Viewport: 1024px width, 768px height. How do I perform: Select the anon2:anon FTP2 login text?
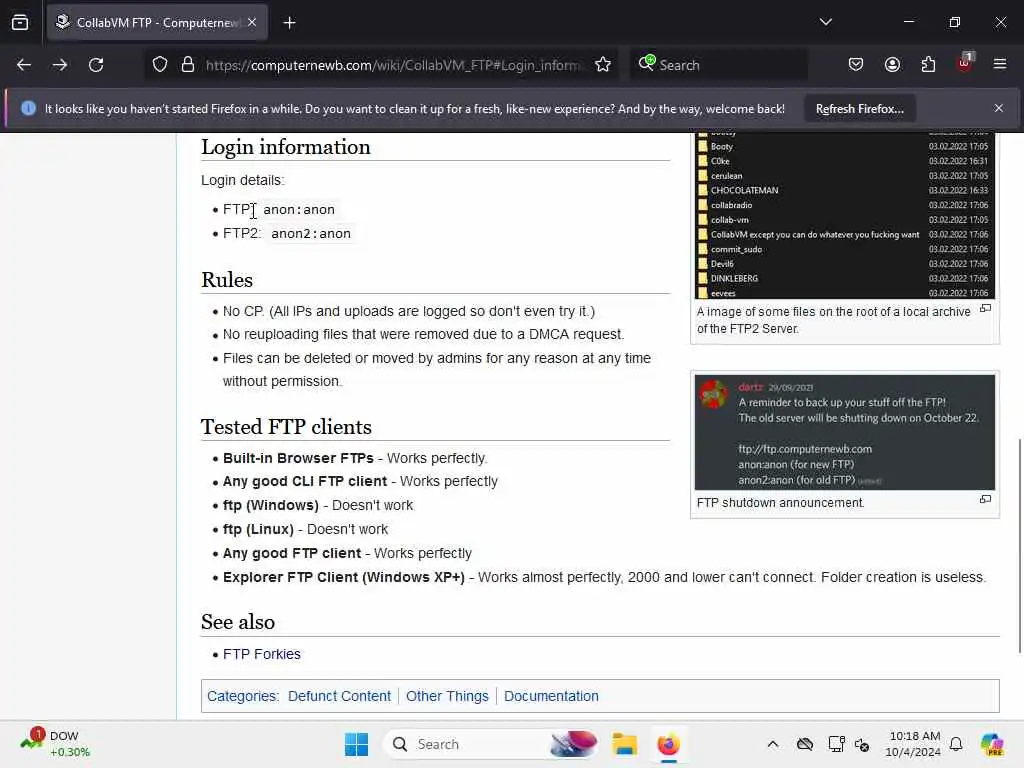pyautogui.click(x=311, y=234)
